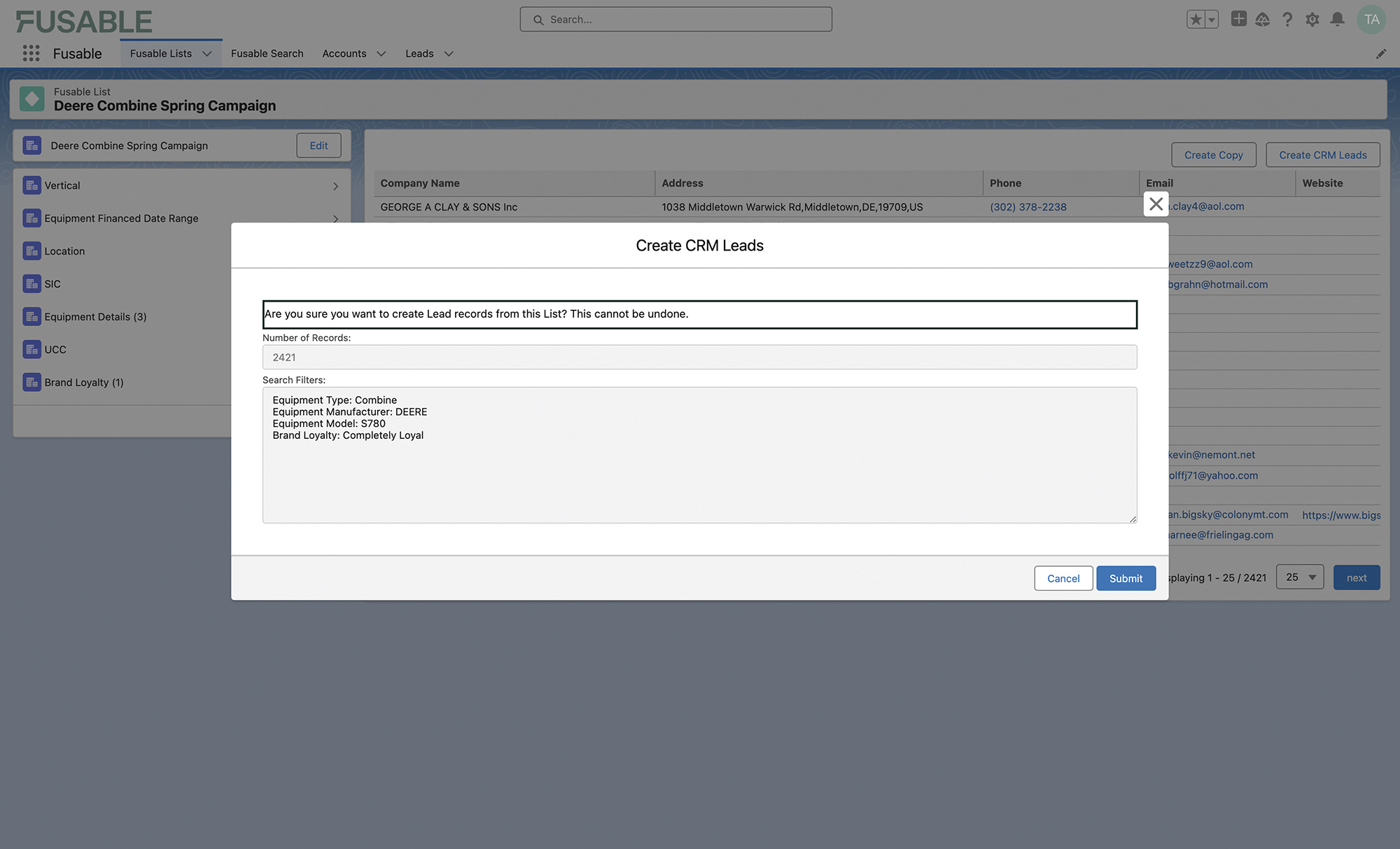Expand the Equipment Financed Date Range filter
1400x849 pixels.
click(x=336, y=218)
